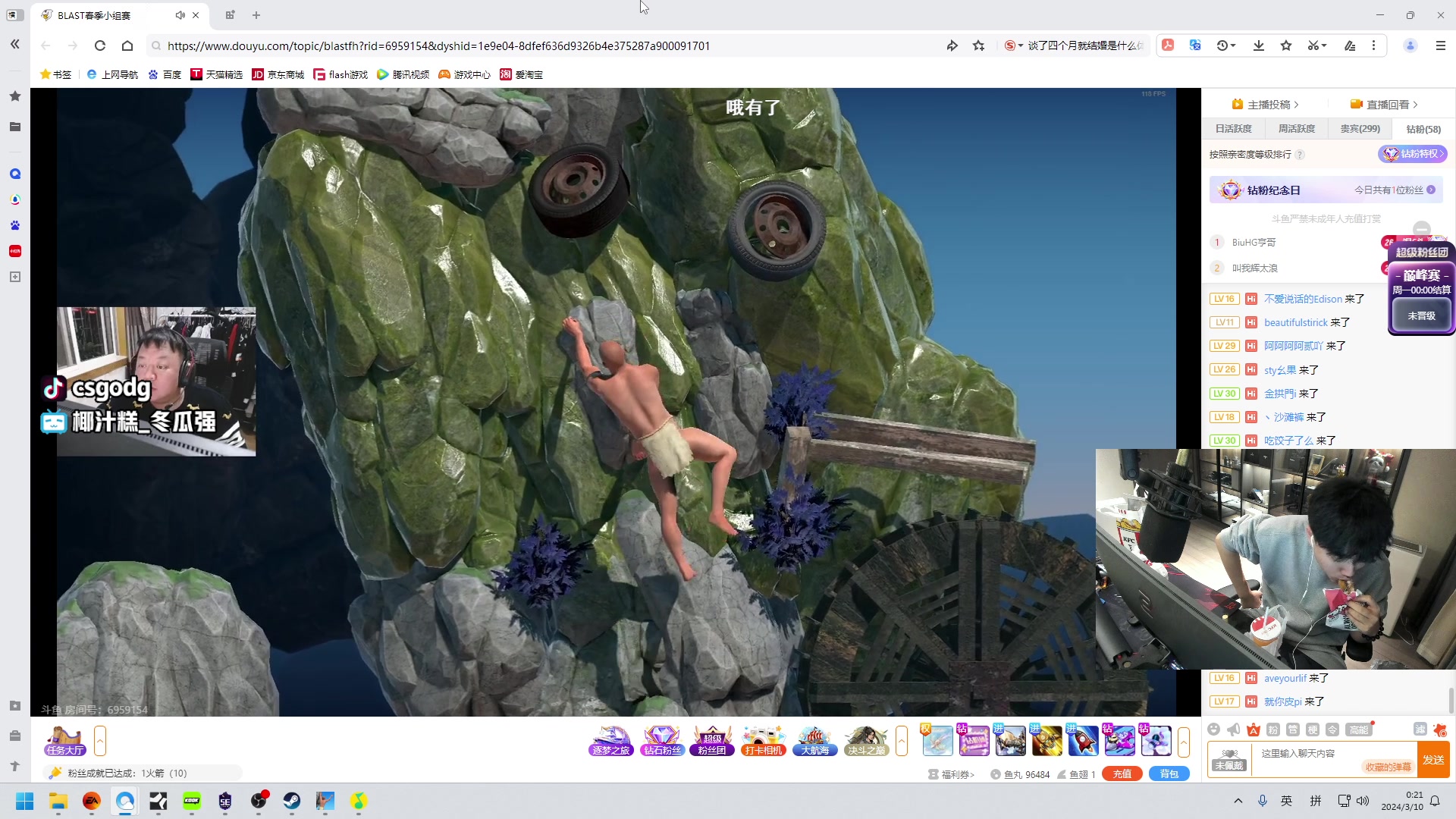Open the 钻粉特权 privileges button
Image resolution: width=1456 pixels, height=819 pixels.
click(x=1413, y=154)
